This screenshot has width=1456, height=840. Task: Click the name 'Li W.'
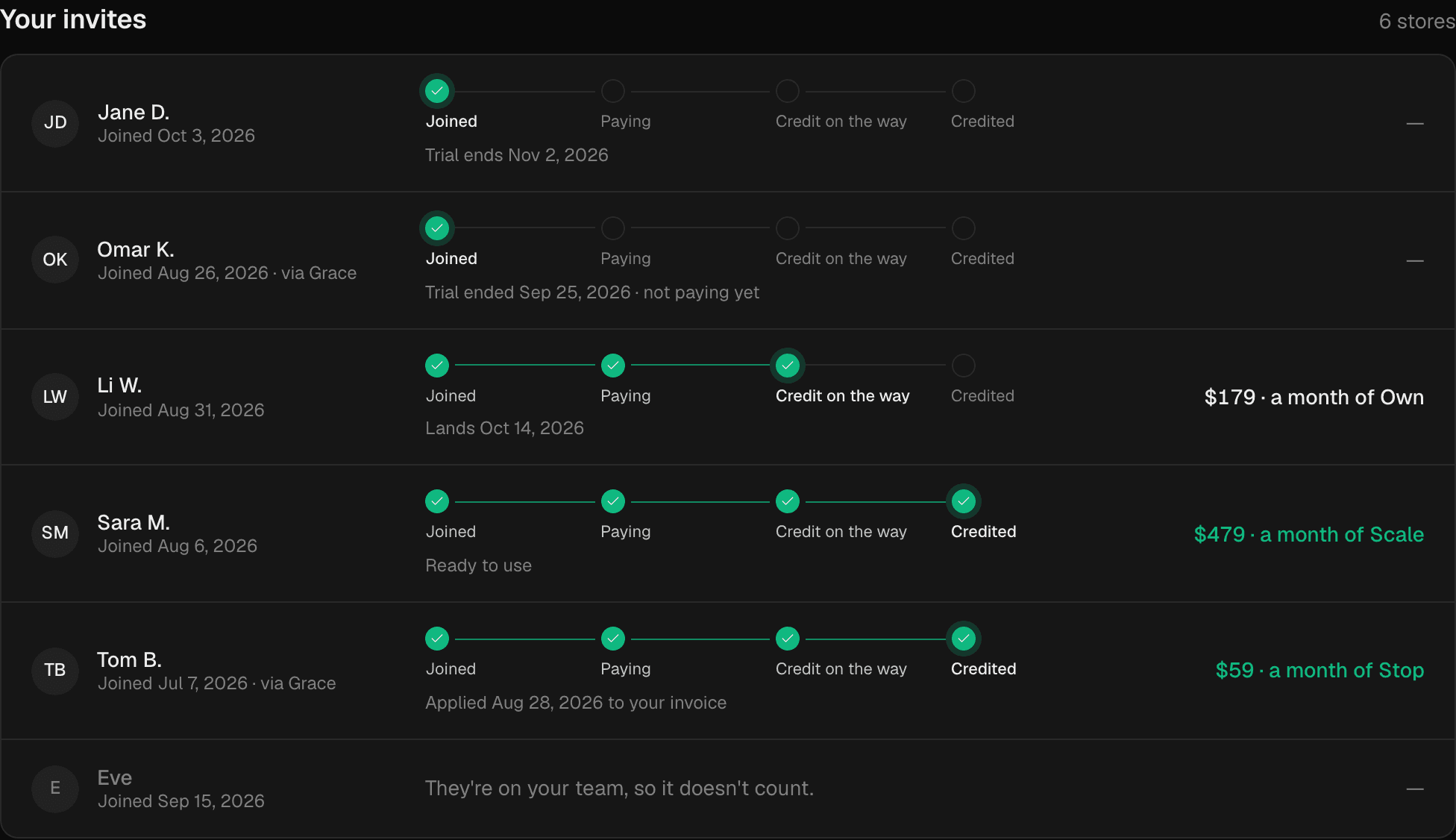[x=119, y=386]
